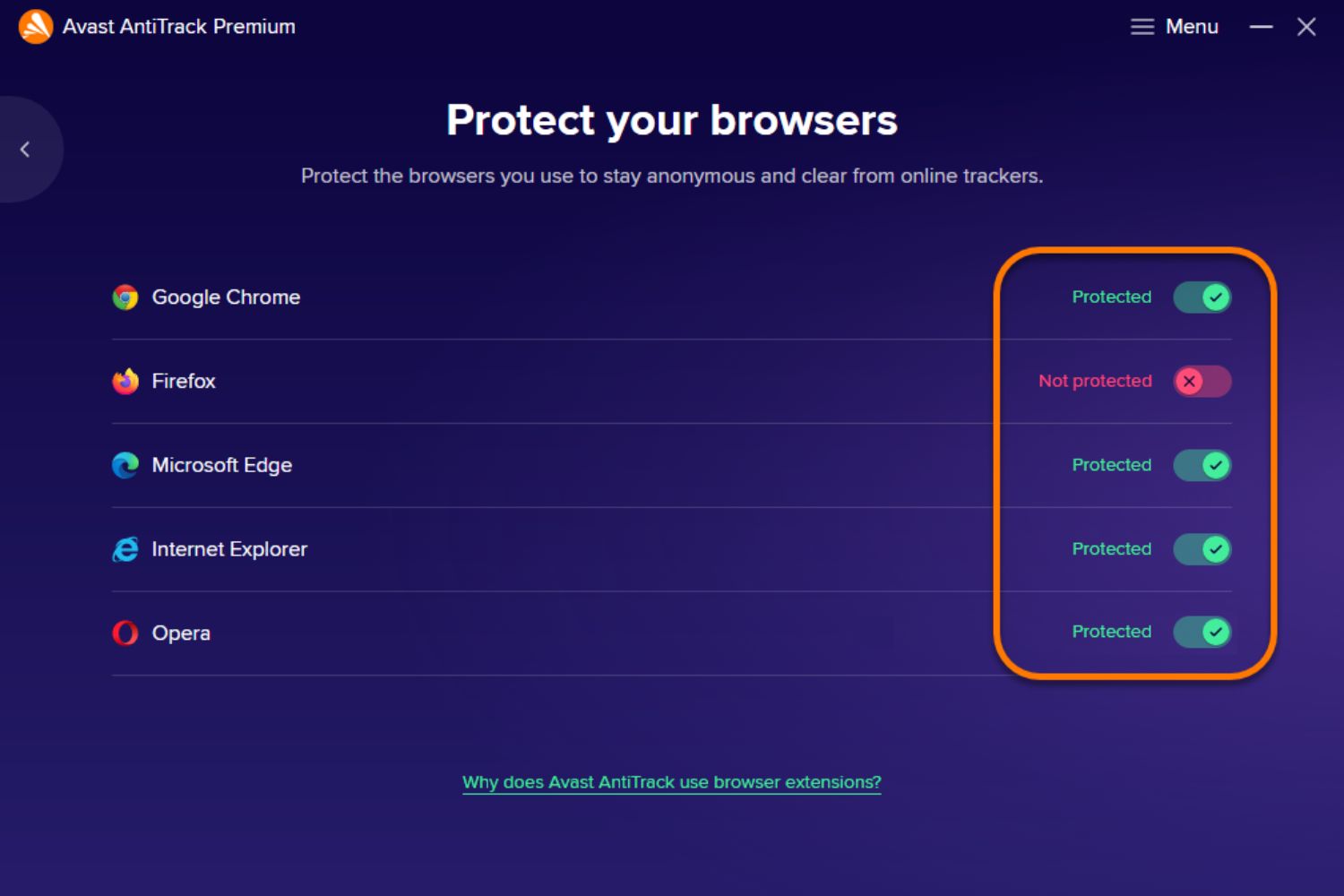Disable protection for Google Chrome
The width and height of the screenshot is (1344, 896).
[x=1202, y=297]
